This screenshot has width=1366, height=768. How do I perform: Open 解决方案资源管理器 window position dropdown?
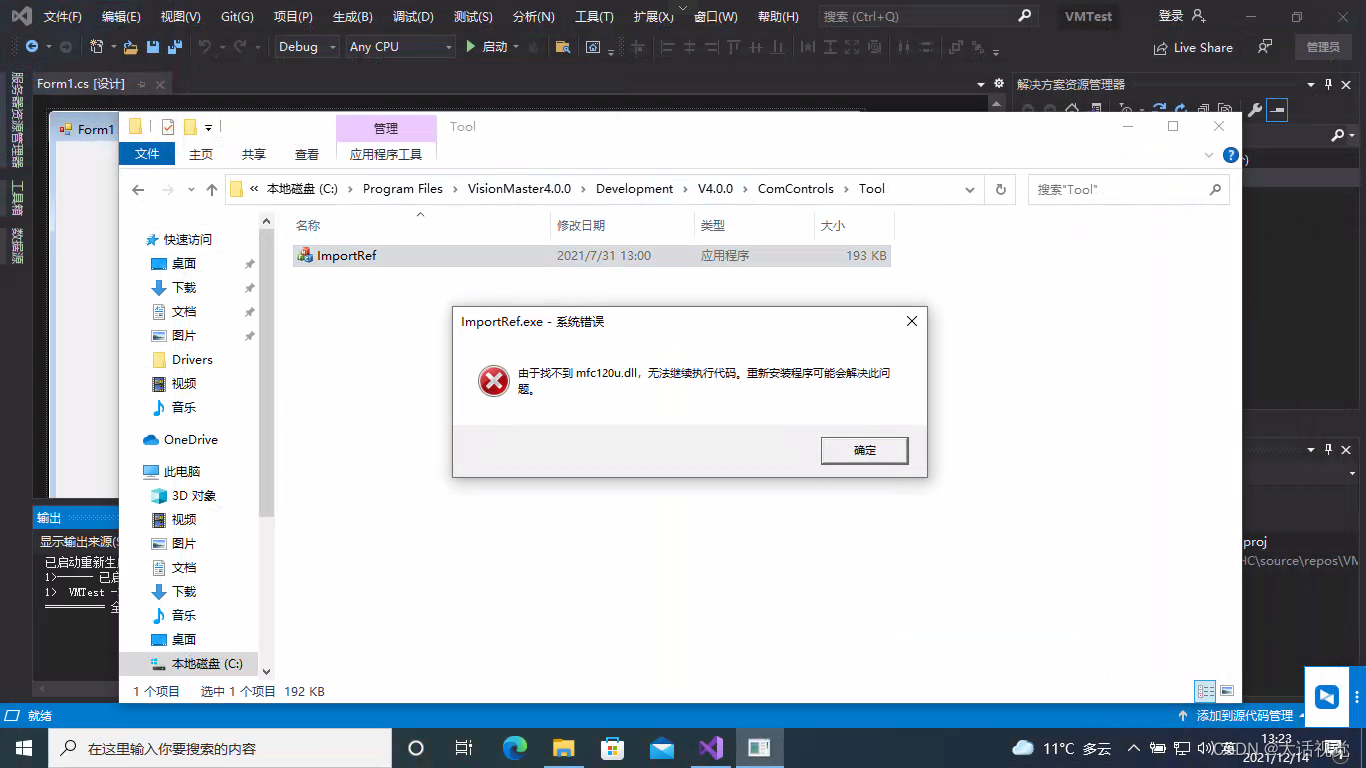[x=1311, y=84]
